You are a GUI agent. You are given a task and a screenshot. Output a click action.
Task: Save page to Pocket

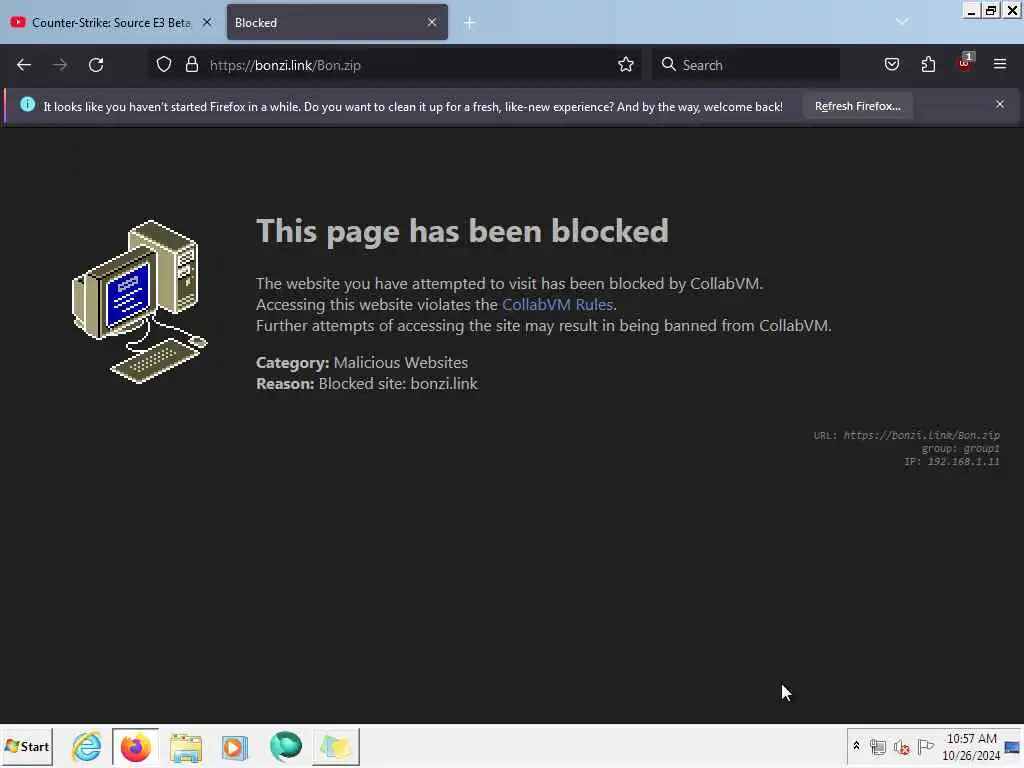[x=891, y=65]
